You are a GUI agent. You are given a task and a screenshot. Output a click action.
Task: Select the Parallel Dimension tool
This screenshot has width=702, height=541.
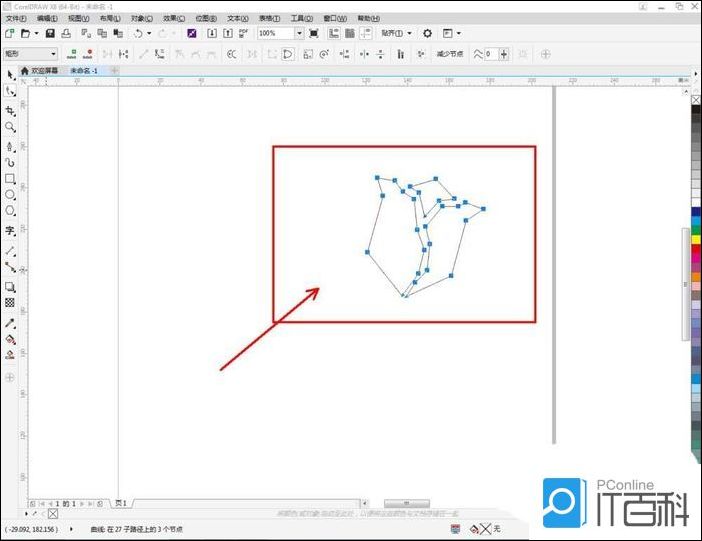(10, 251)
